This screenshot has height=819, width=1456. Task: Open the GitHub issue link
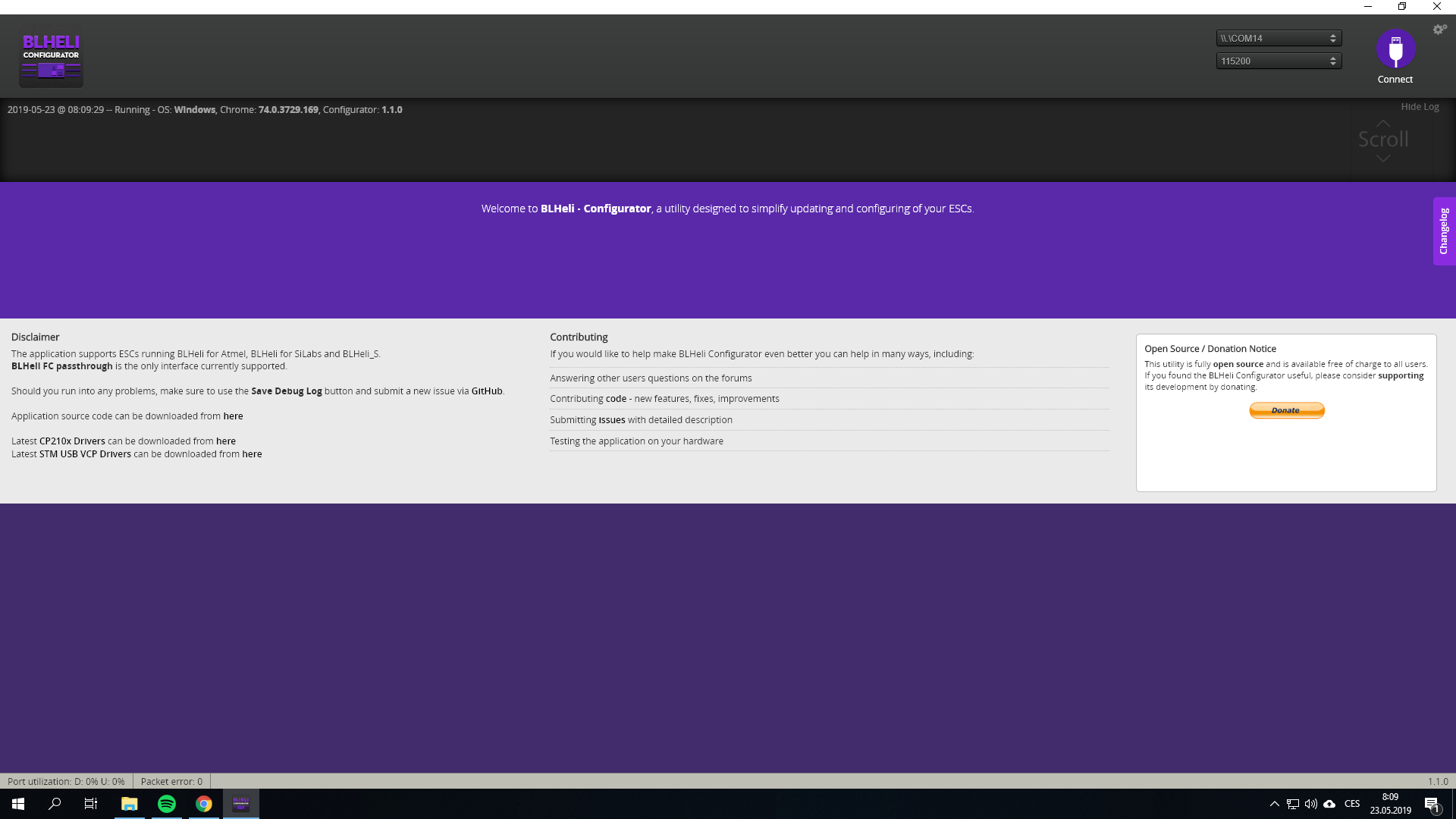point(487,391)
